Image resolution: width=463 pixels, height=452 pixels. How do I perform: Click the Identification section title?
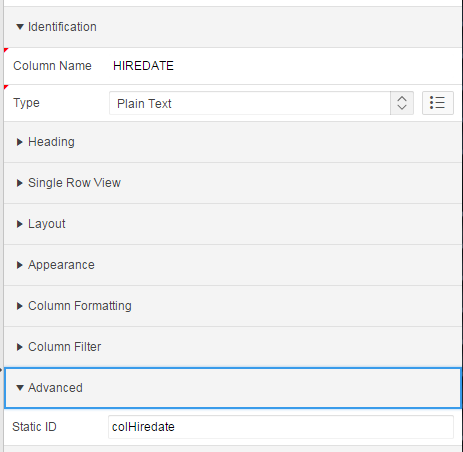[x=62, y=27]
